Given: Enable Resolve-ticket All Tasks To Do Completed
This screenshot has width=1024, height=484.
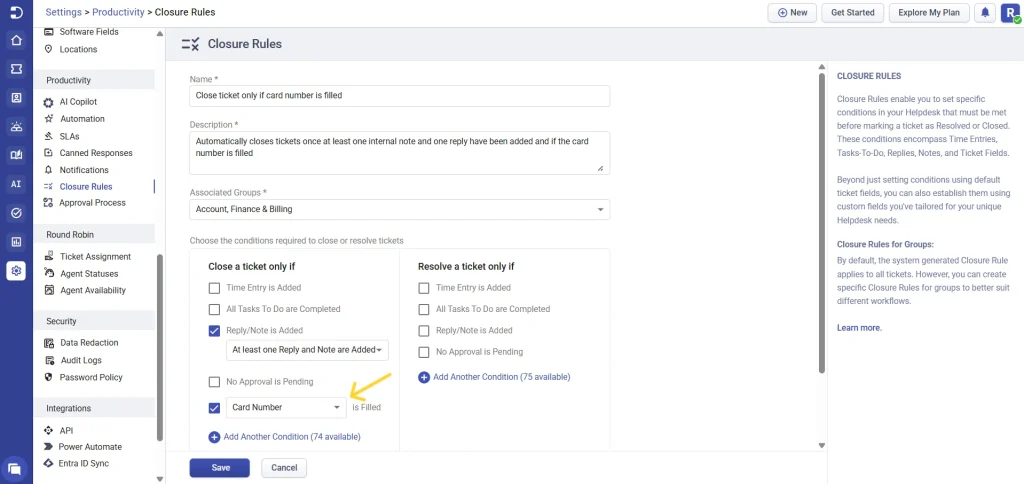Looking at the screenshot, I should (x=424, y=309).
